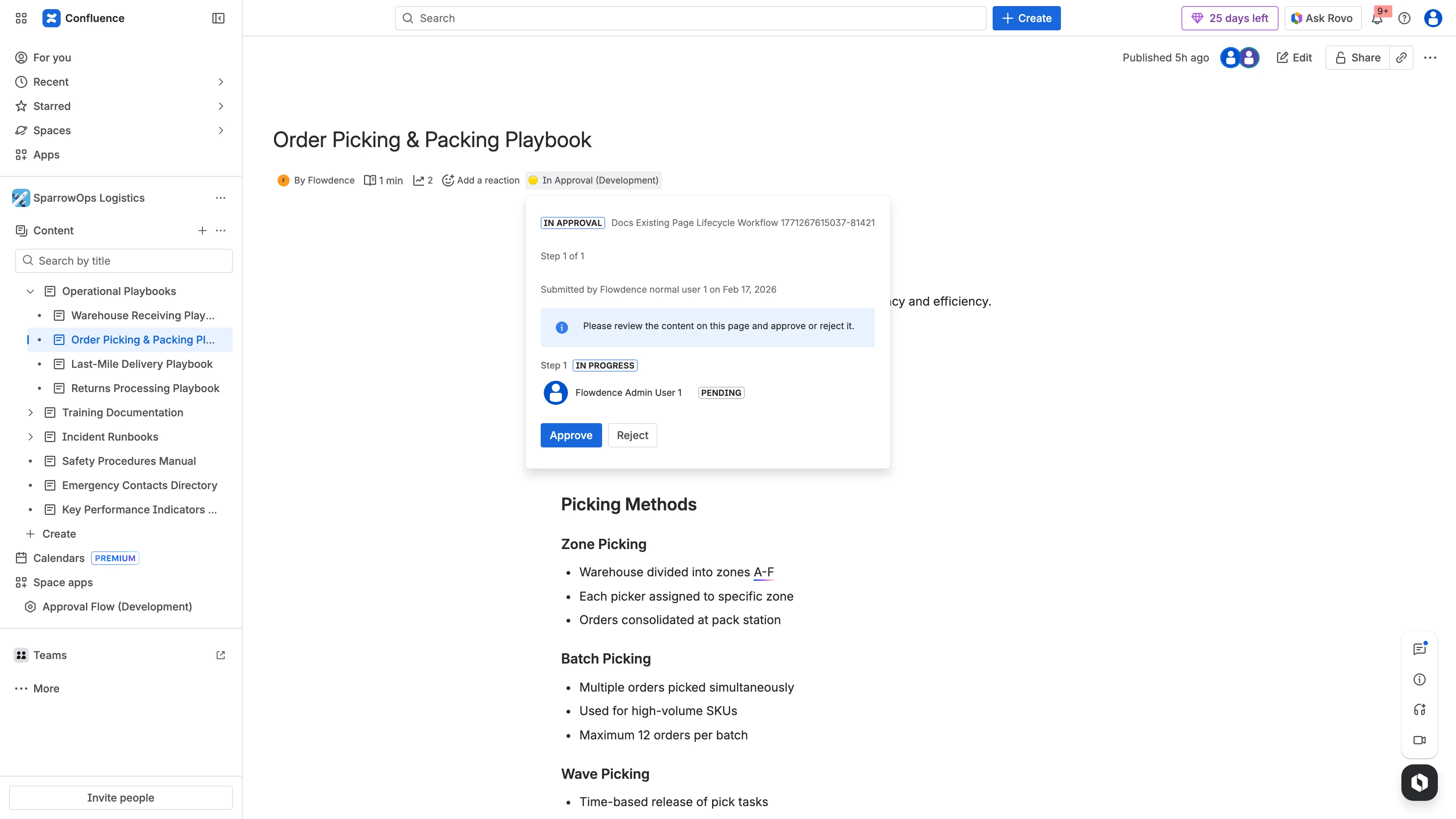The height and width of the screenshot is (819, 1456).
Task: Open the inline comments panel
Action: [x=1419, y=648]
